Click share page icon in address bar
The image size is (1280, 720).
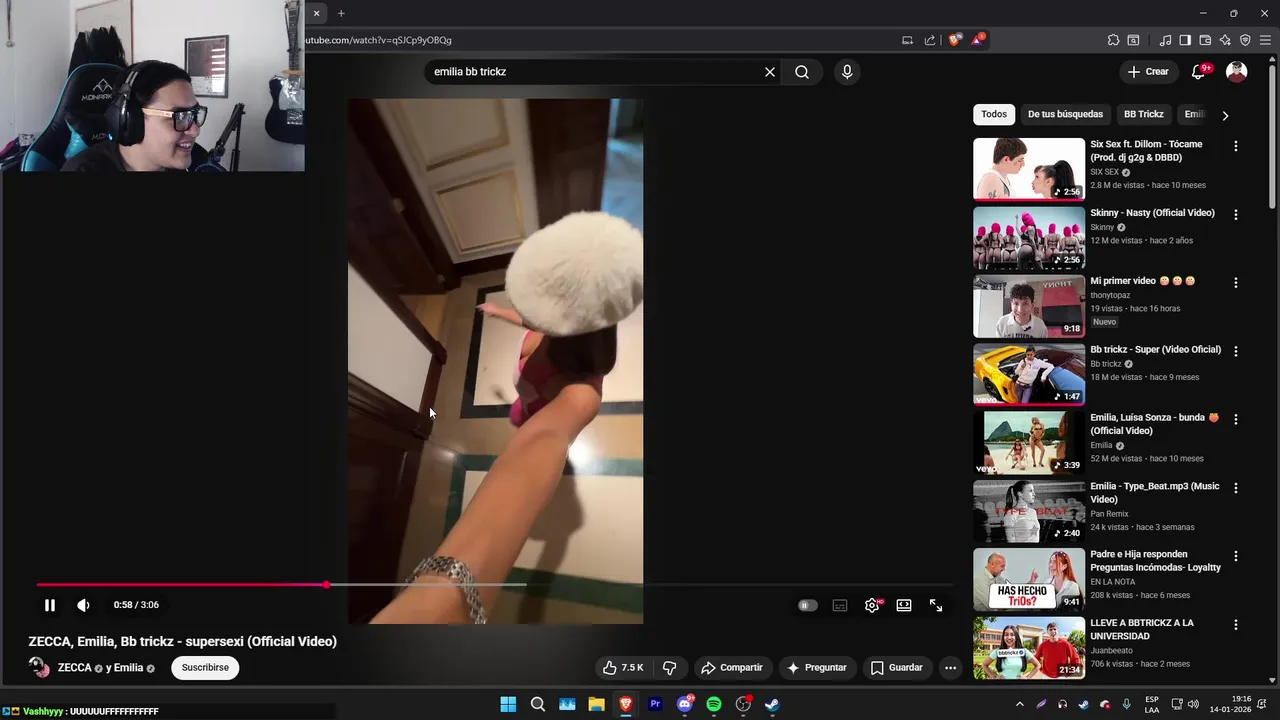930,40
